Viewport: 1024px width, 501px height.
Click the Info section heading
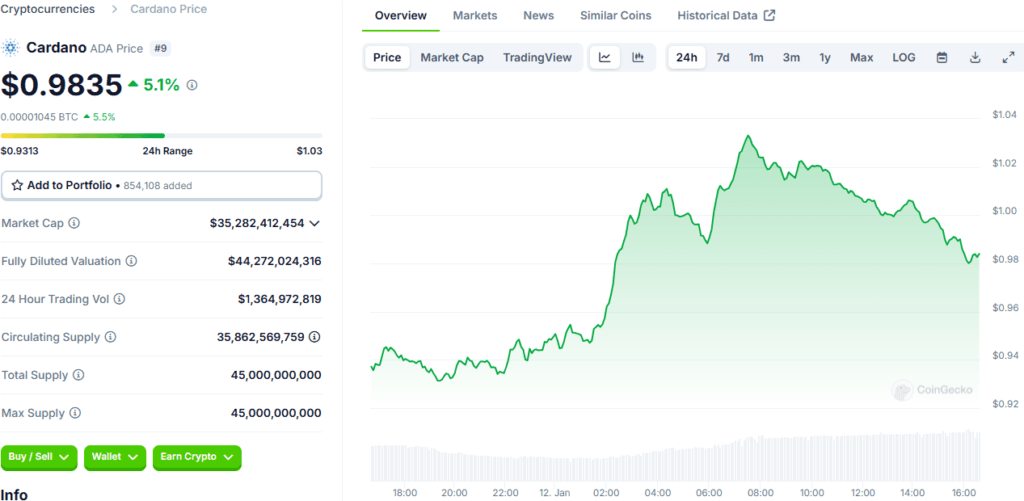click(x=14, y=494)
